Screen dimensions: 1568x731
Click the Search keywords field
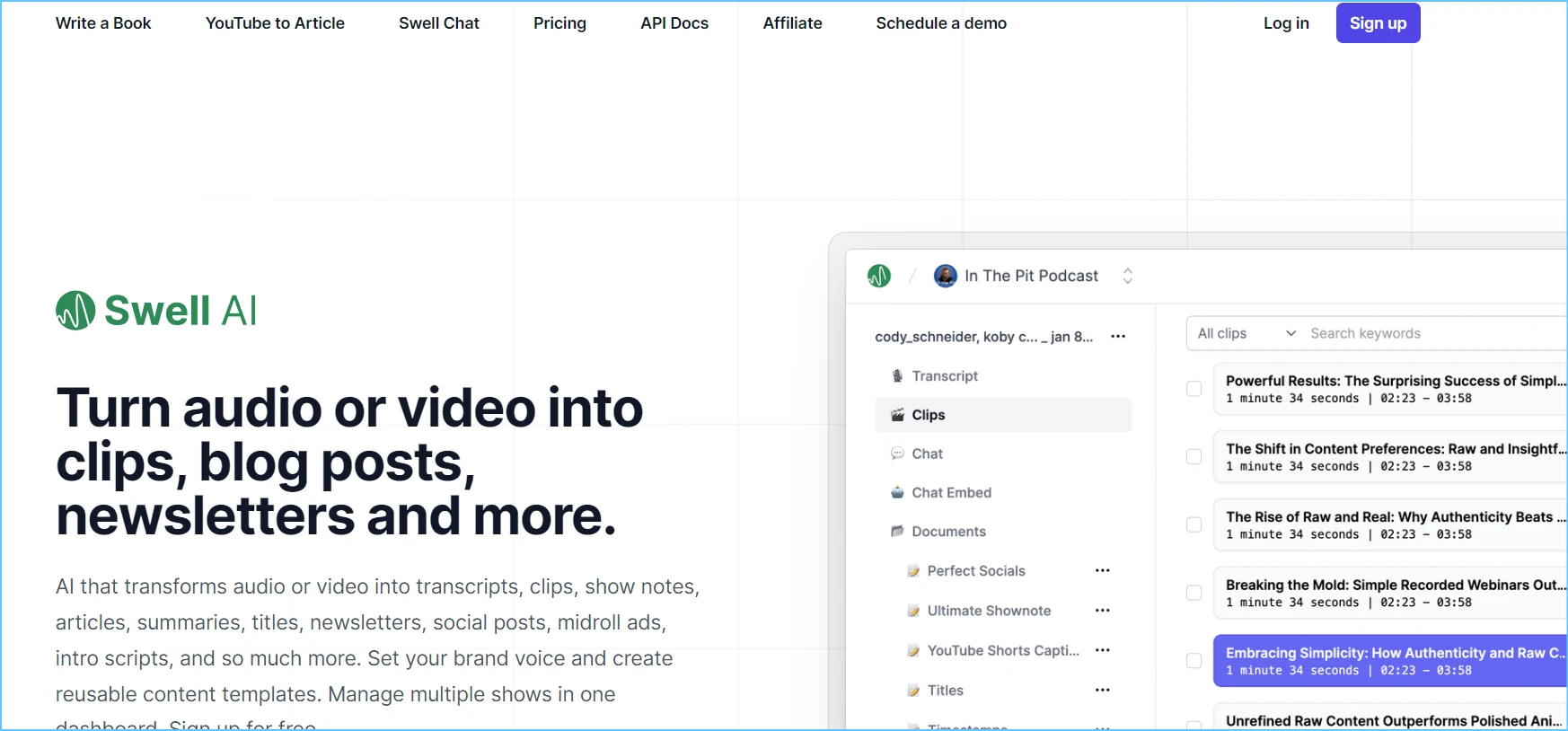point(1437,333)
